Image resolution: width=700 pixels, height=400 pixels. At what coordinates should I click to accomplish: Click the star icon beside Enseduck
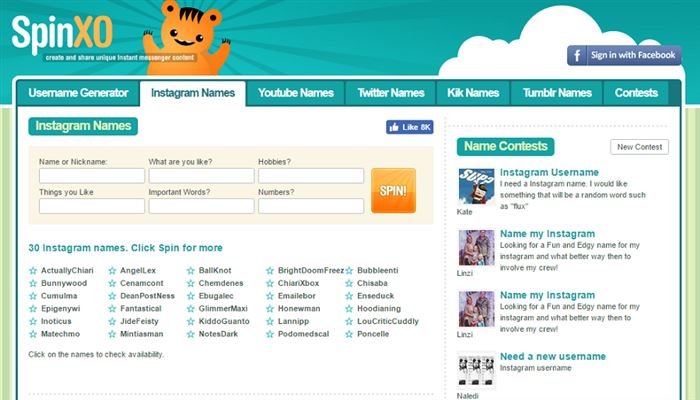coord(349,296)
